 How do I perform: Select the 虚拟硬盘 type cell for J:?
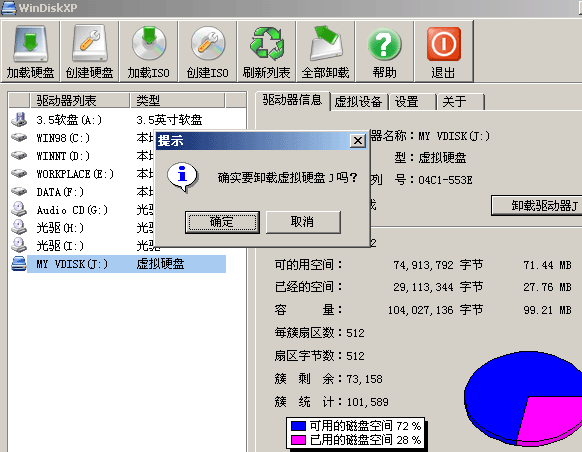(x=160, y=264)
